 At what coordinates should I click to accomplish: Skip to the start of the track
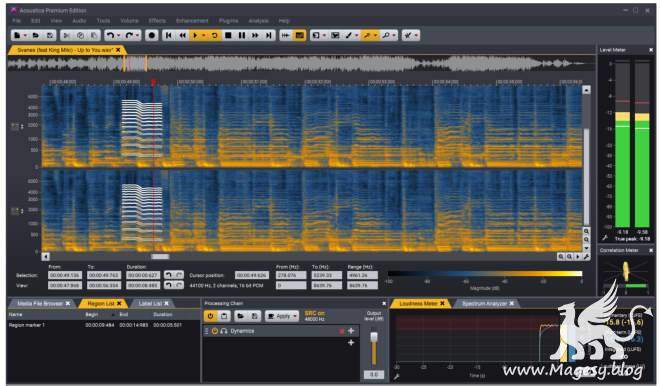(x=168, y=36)
